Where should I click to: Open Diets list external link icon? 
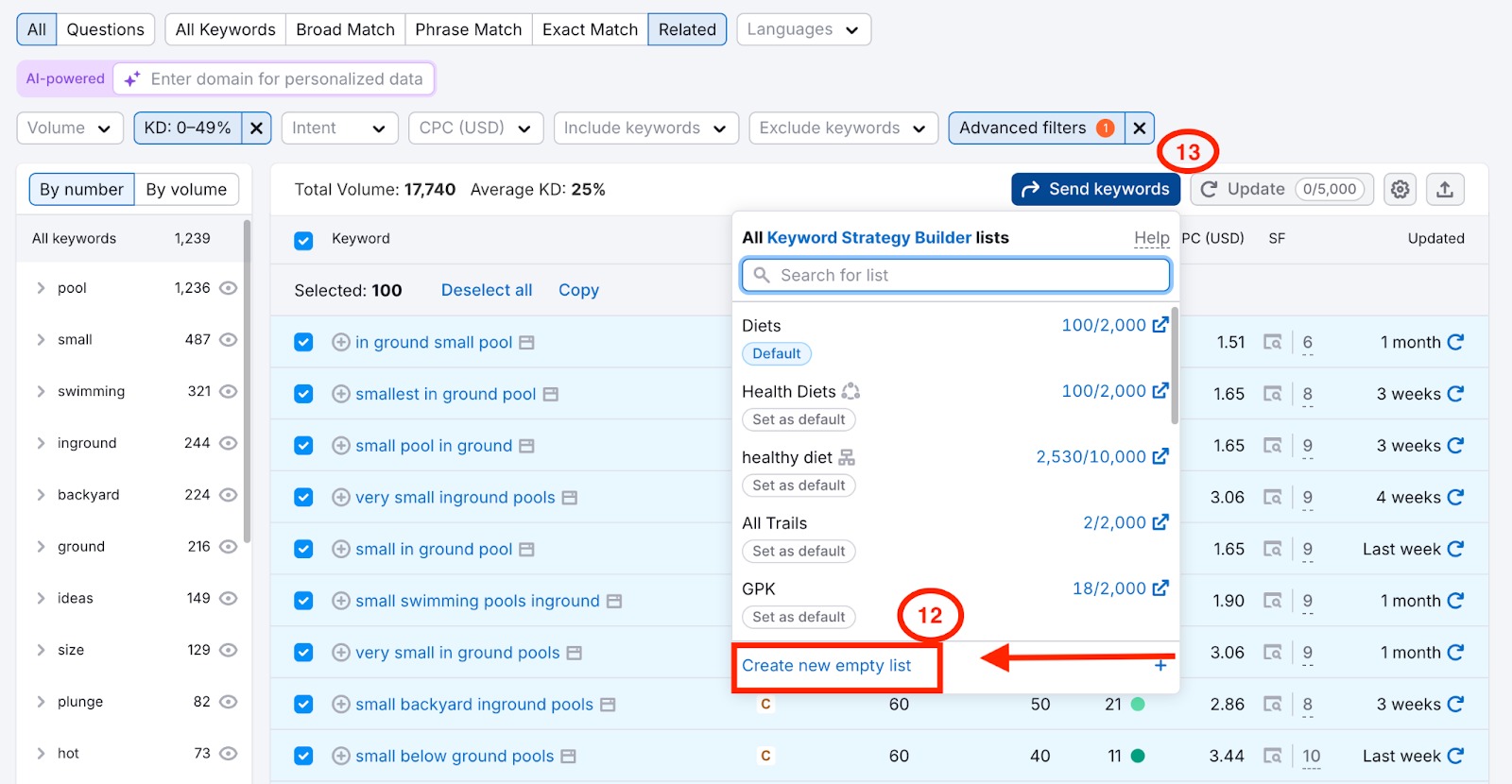click(x=1160, y=325)
